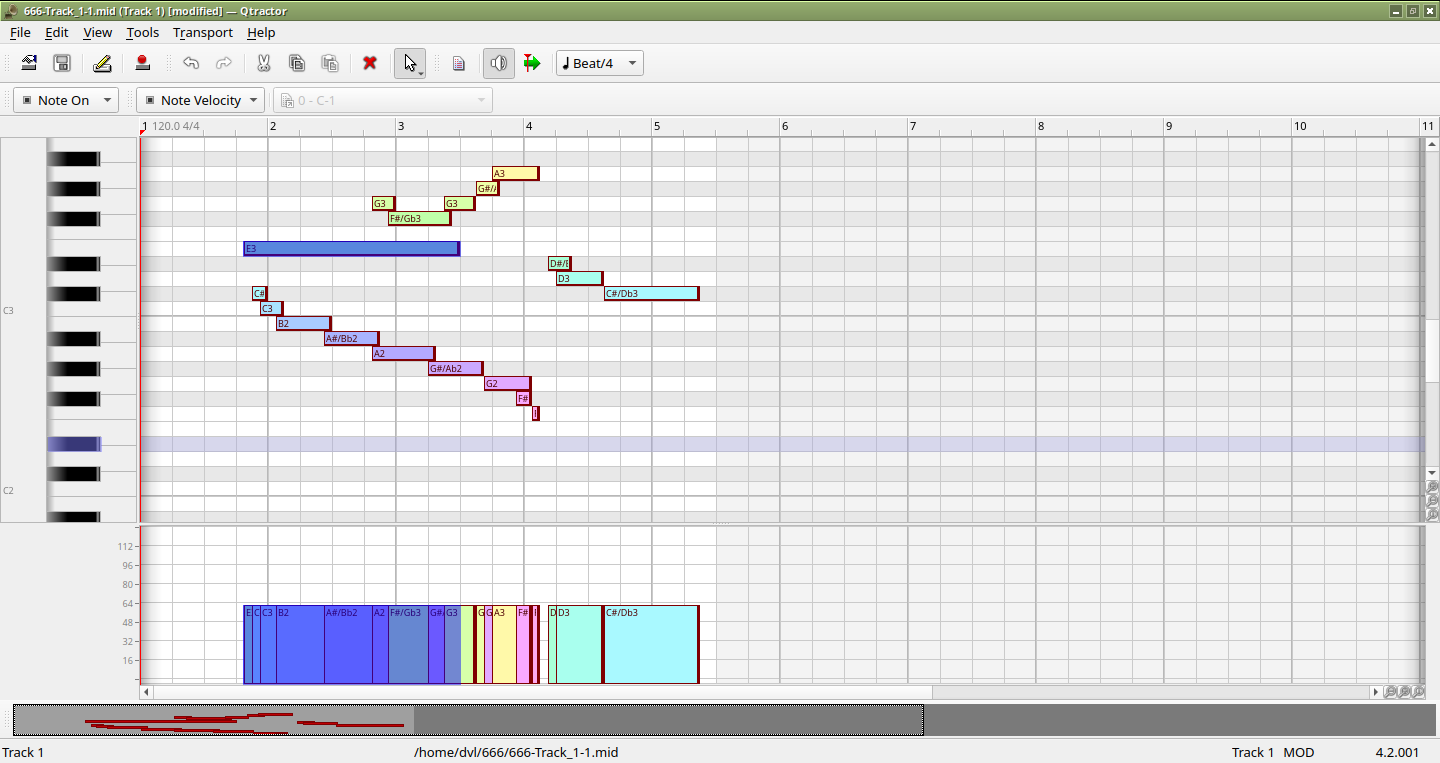Select the G#/Ab2 note block
This screenshot has height=763, width=1440.
(456, 368)
